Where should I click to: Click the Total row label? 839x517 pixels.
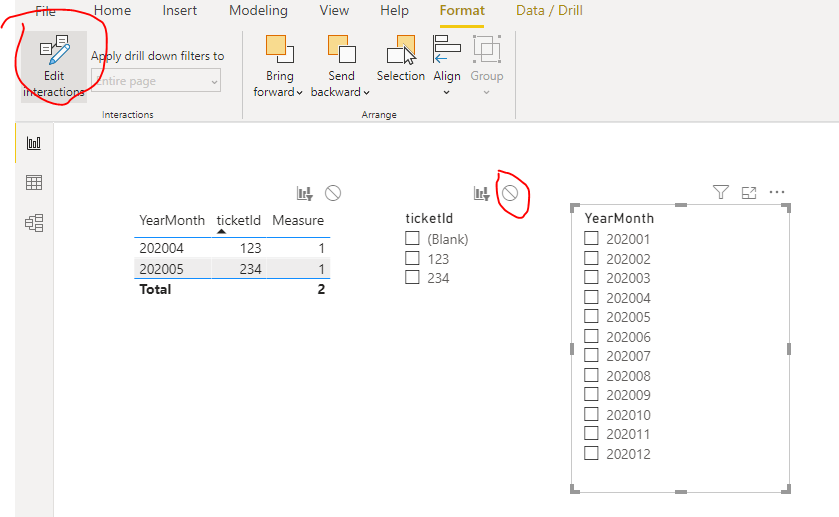[x=155, y=290]
